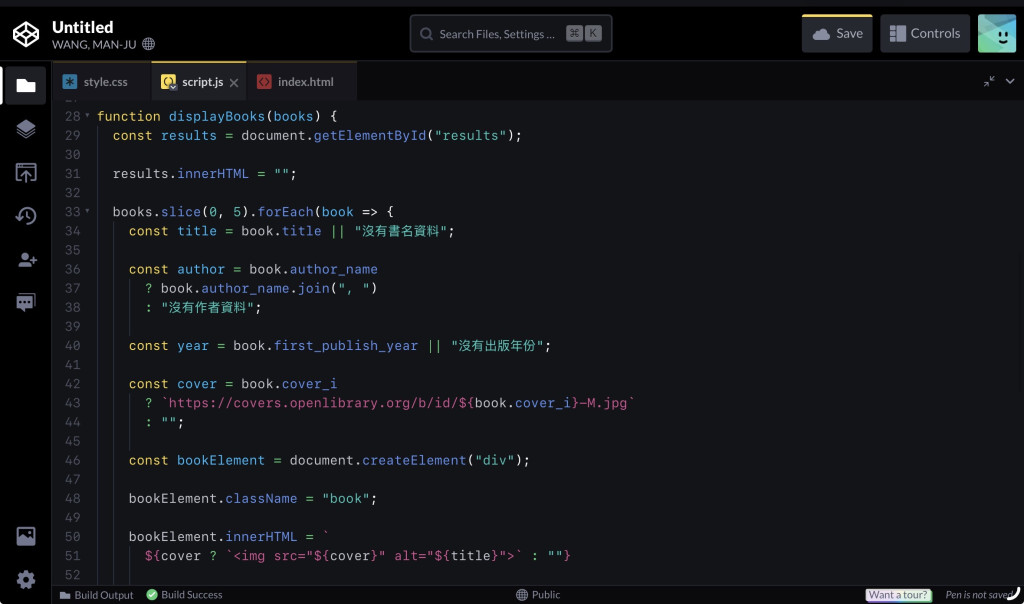The height and width of the screenshot is (604, 1024).
Task: Open the layers stack sidebar icon
Action: pos(25,129)
